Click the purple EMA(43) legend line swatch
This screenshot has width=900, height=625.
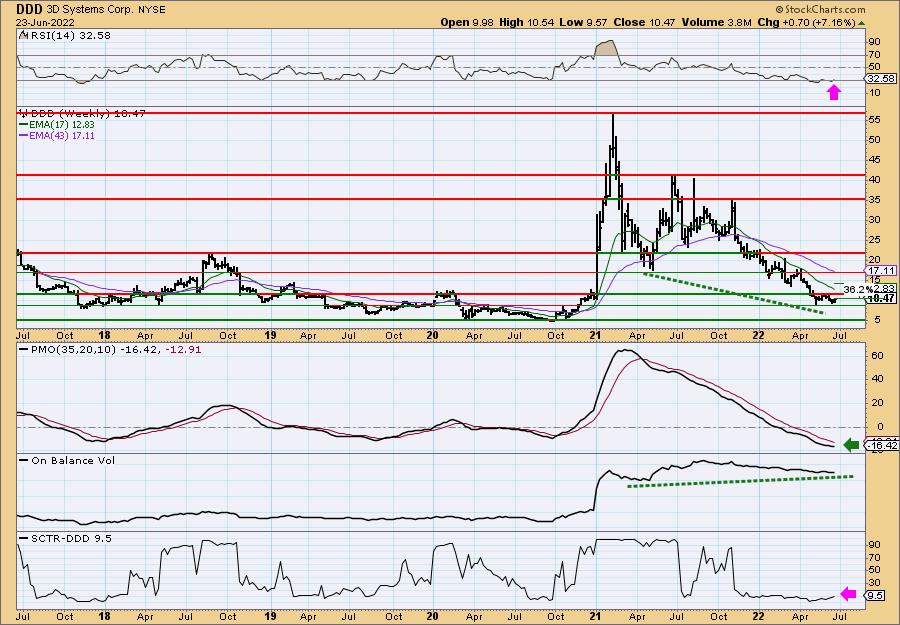coord(24,136)
